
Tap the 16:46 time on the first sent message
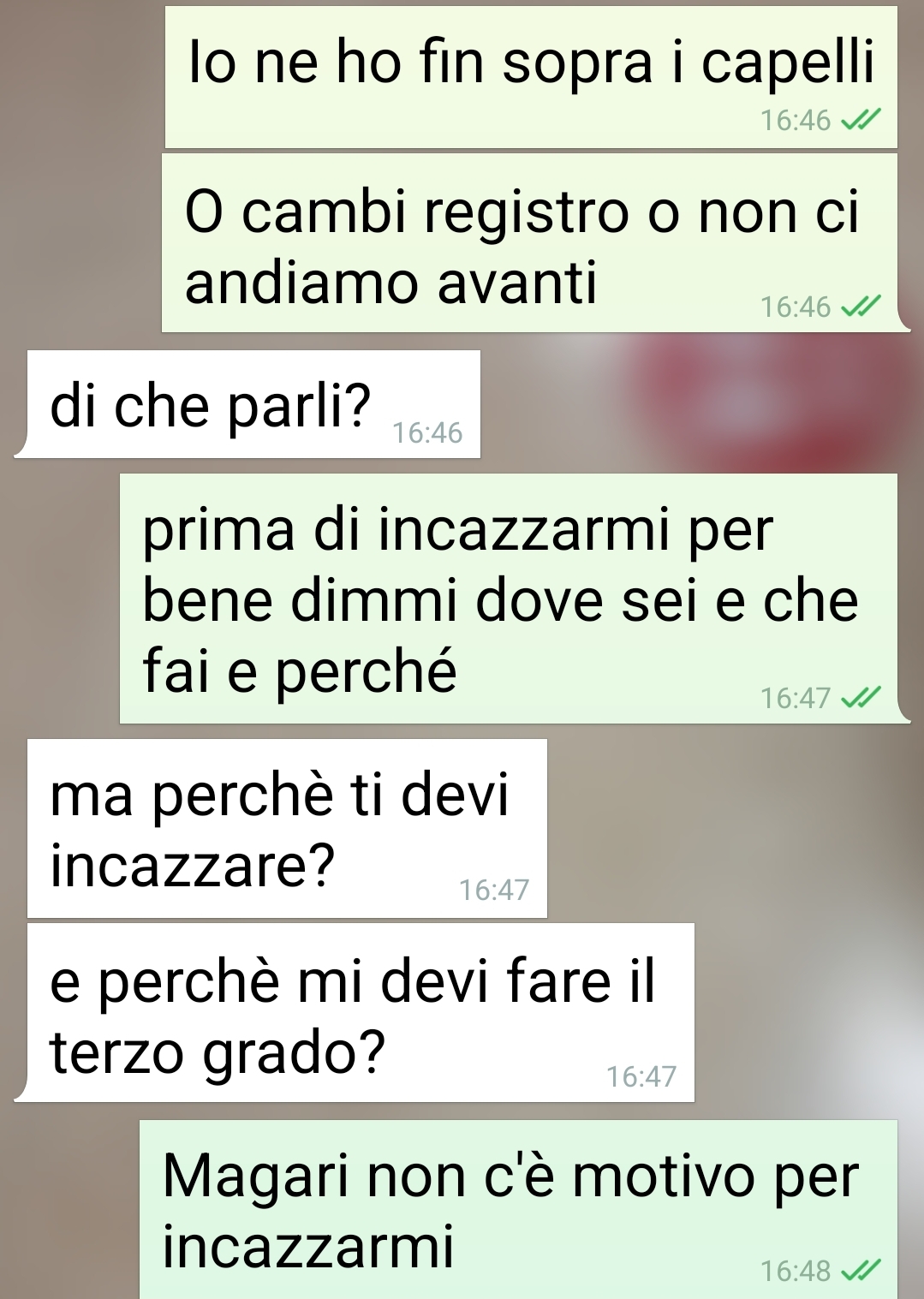coord(796,121)
